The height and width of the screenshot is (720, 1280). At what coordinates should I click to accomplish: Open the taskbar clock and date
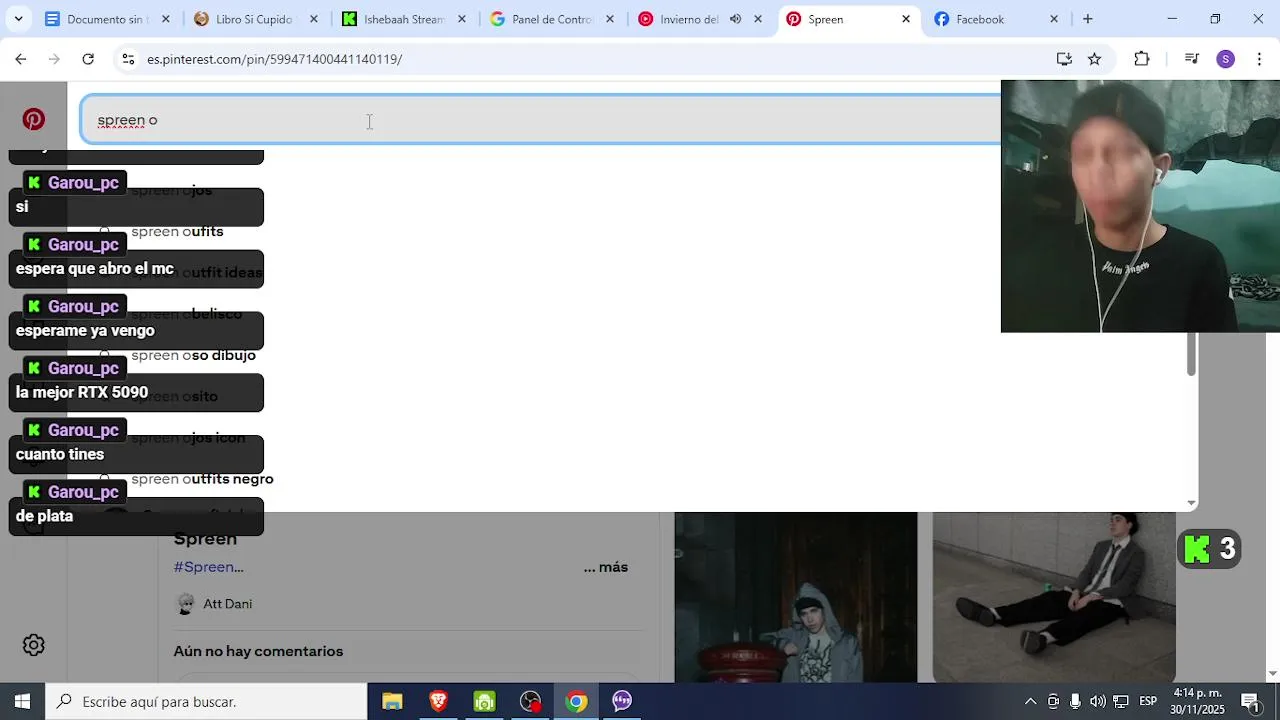(1199, 701)
